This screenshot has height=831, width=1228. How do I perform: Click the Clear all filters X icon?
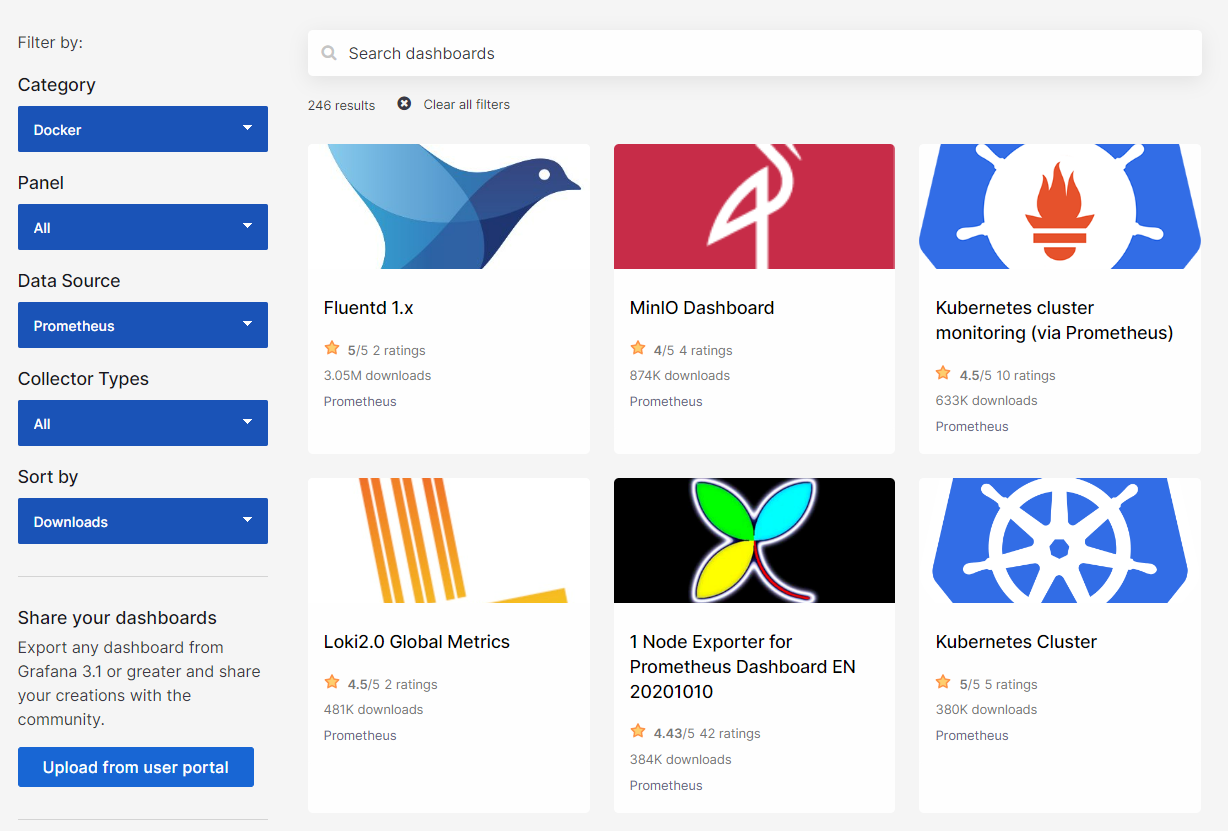[x=404, y=104]
